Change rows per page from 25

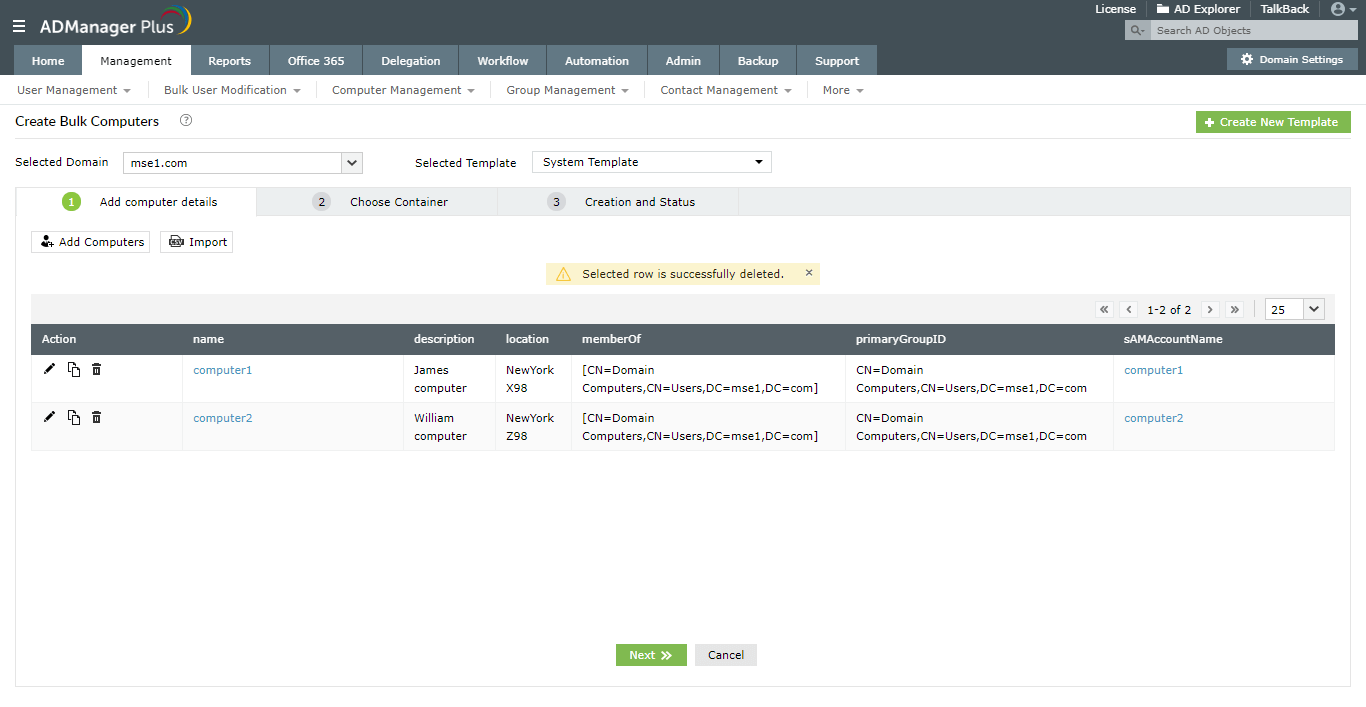click(1294, 310)
